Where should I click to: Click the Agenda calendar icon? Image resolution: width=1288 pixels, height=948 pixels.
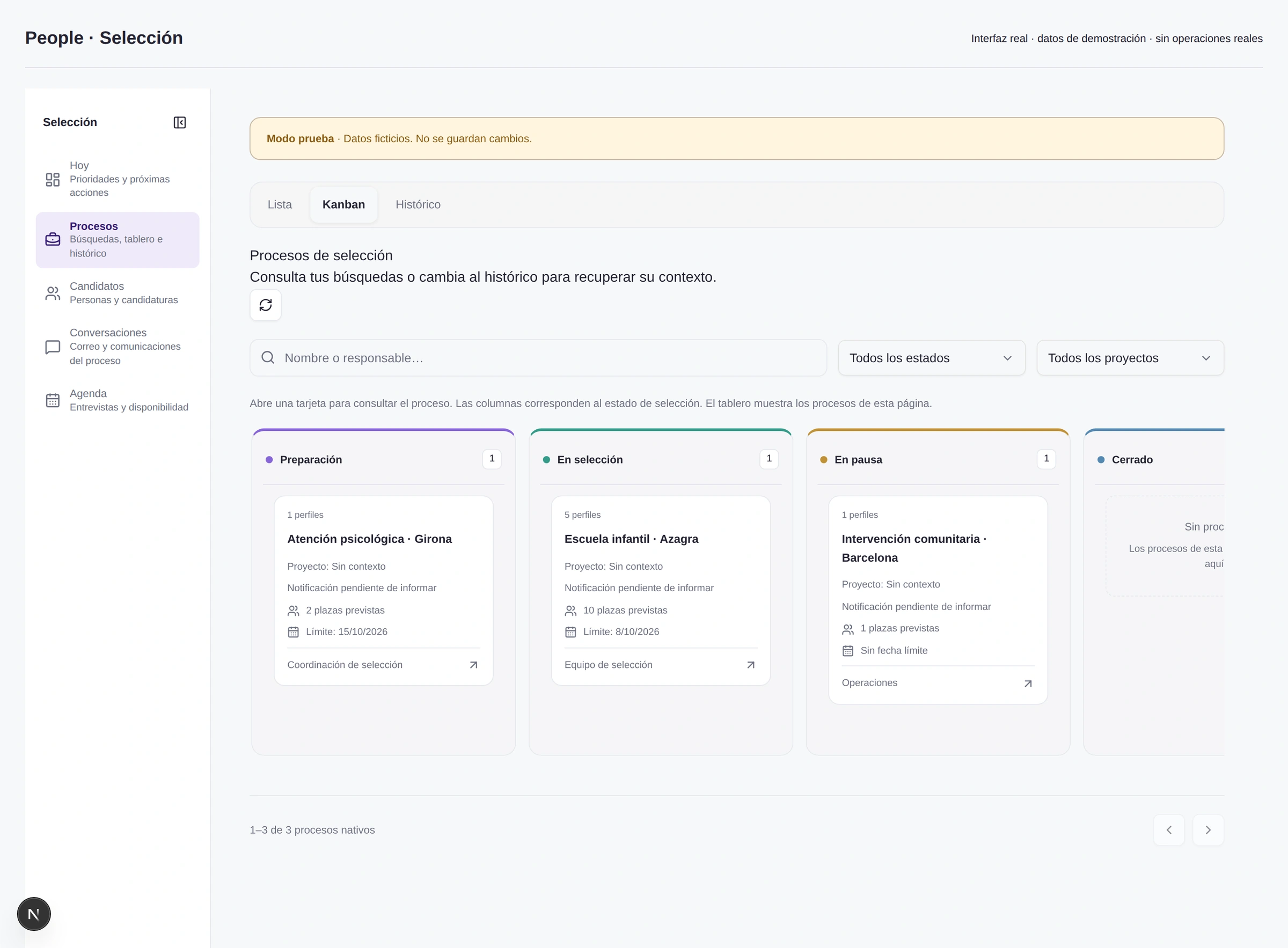(53, 400)
